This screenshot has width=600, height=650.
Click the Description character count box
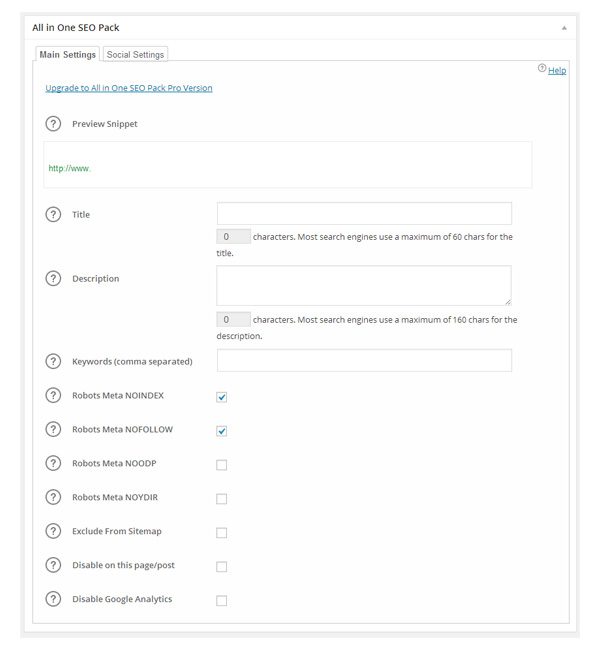click(x=233, y=320)
